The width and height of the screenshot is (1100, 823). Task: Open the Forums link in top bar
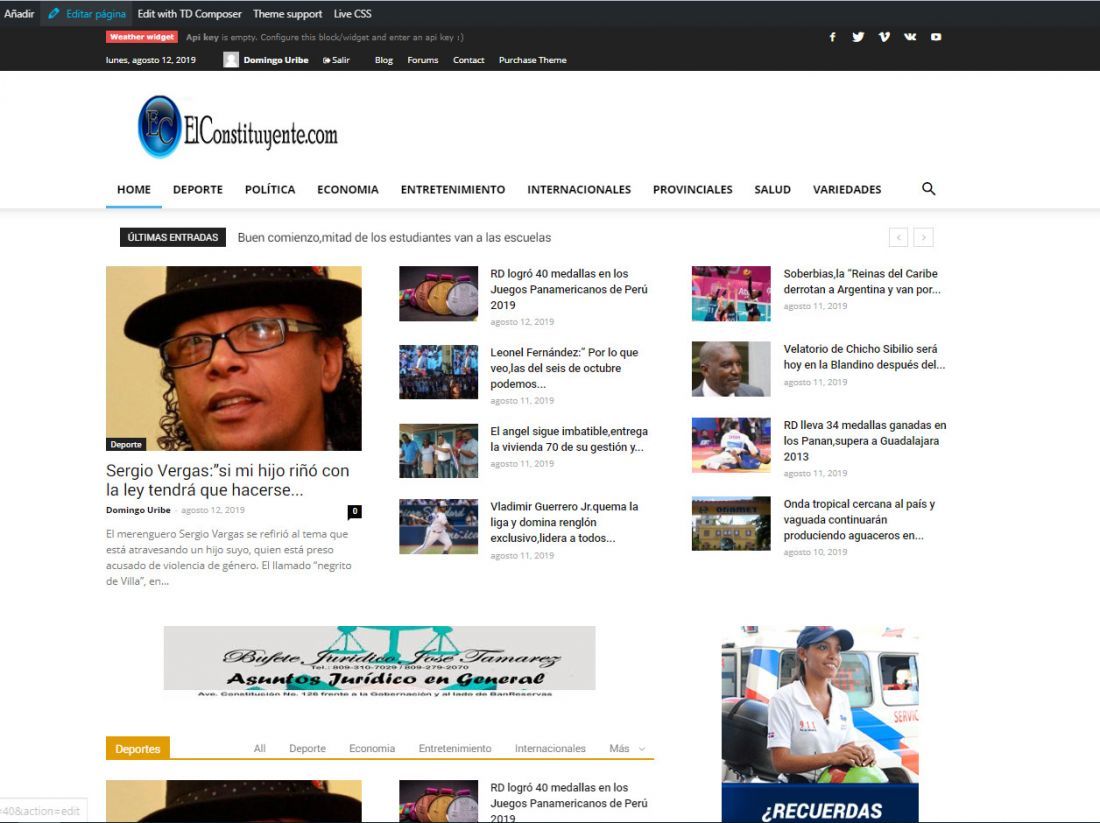click(x=422, y=60)
